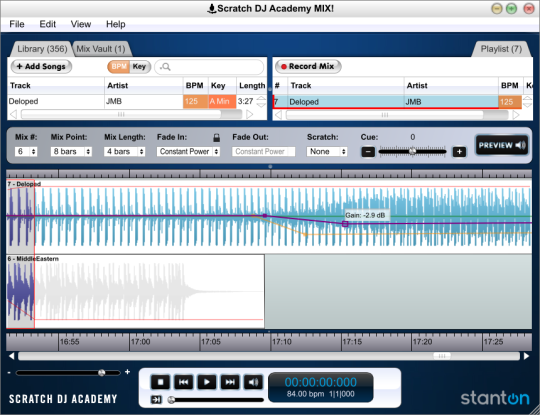
Task: Click the PREVIEW button
Action: point(502,145)
